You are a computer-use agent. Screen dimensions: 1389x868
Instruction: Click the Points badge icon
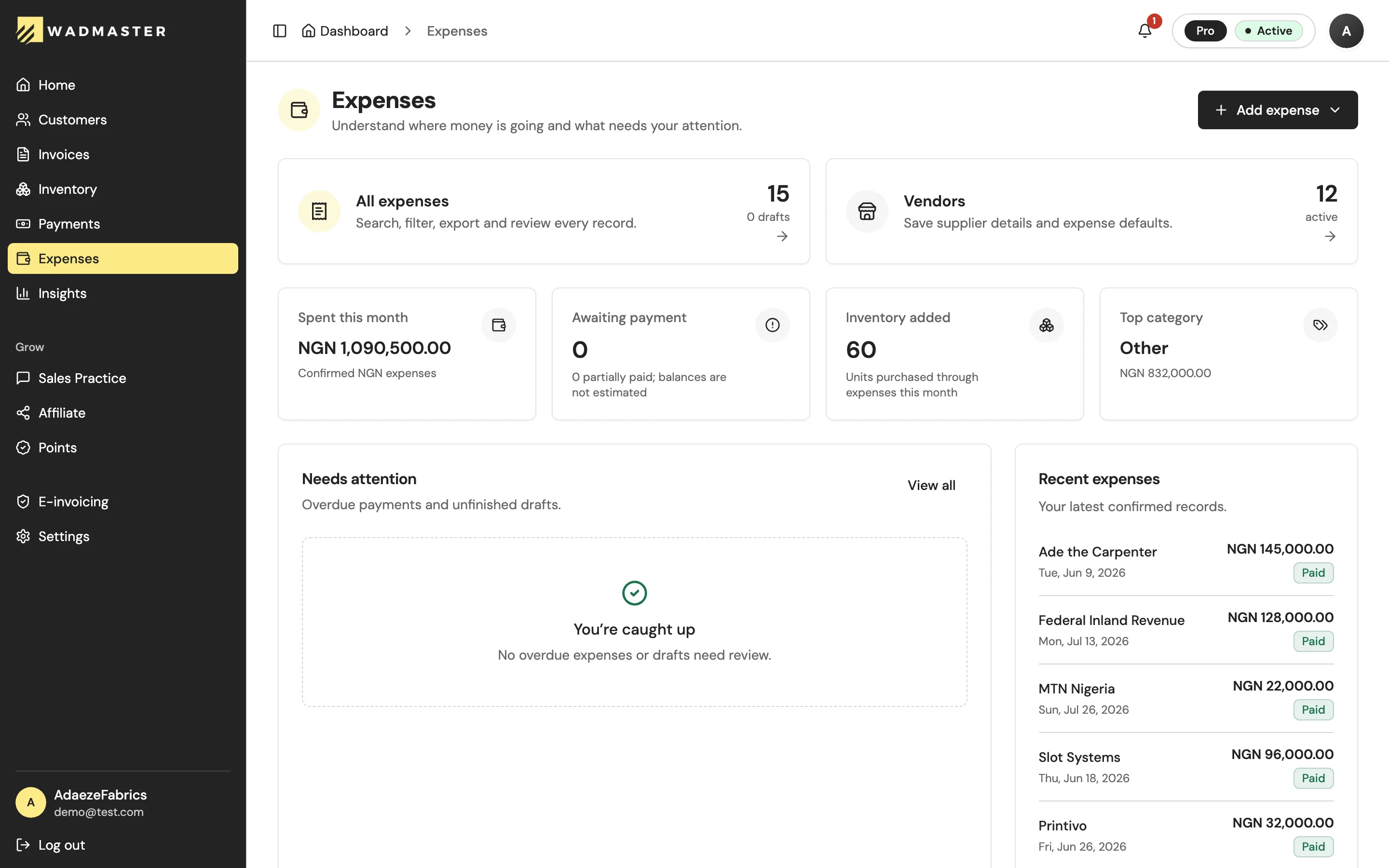(23, 448)
